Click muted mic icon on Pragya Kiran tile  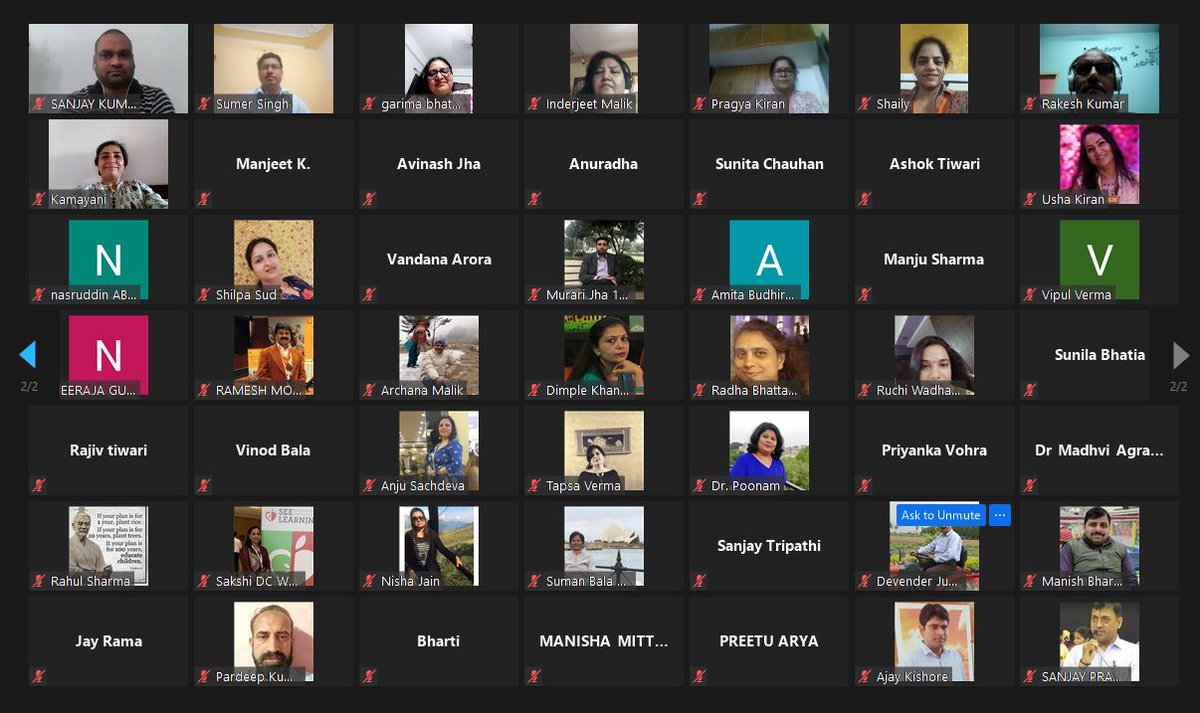coord(699,104)
